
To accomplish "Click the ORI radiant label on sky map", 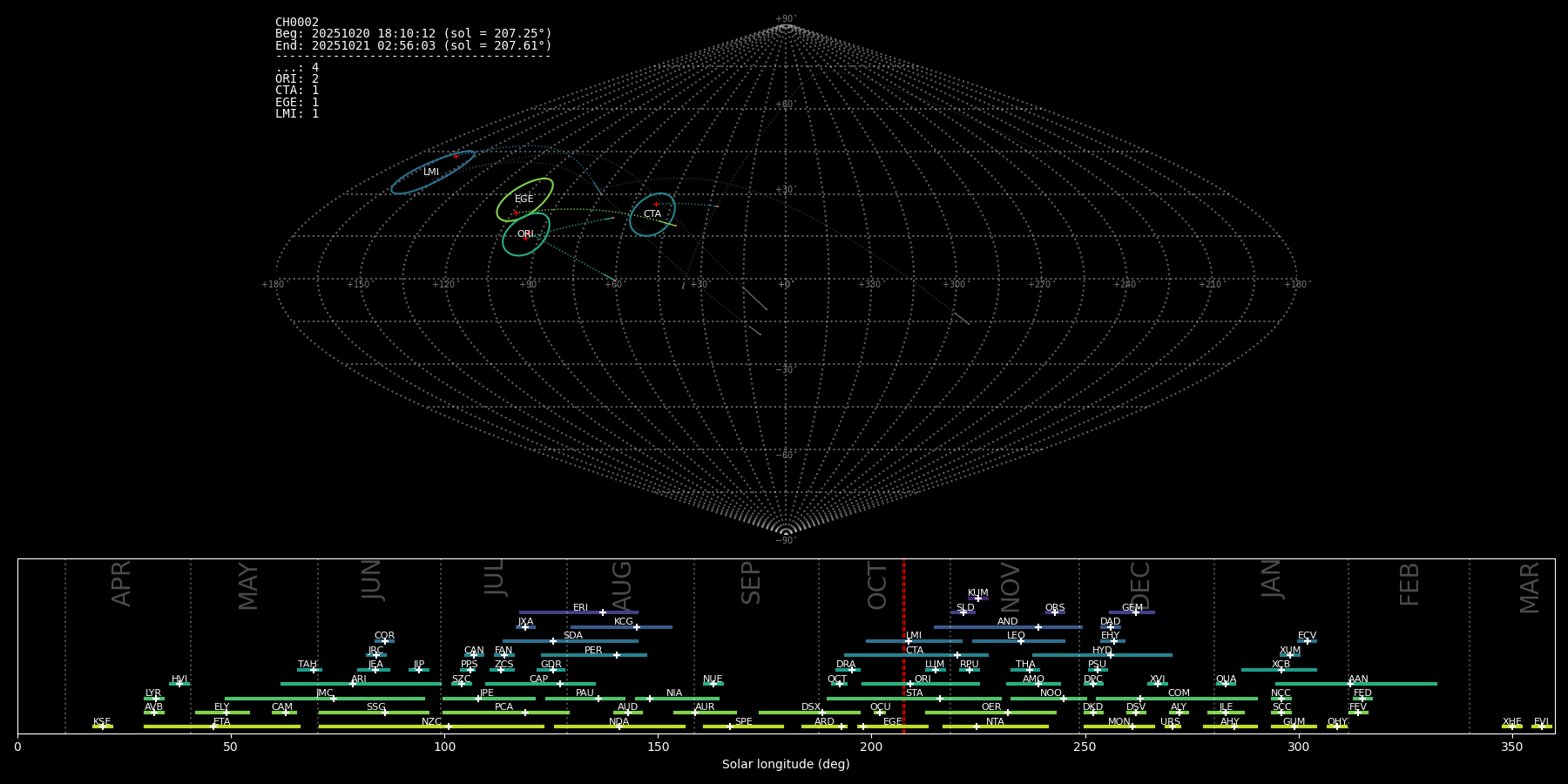I will pos(525,234).
